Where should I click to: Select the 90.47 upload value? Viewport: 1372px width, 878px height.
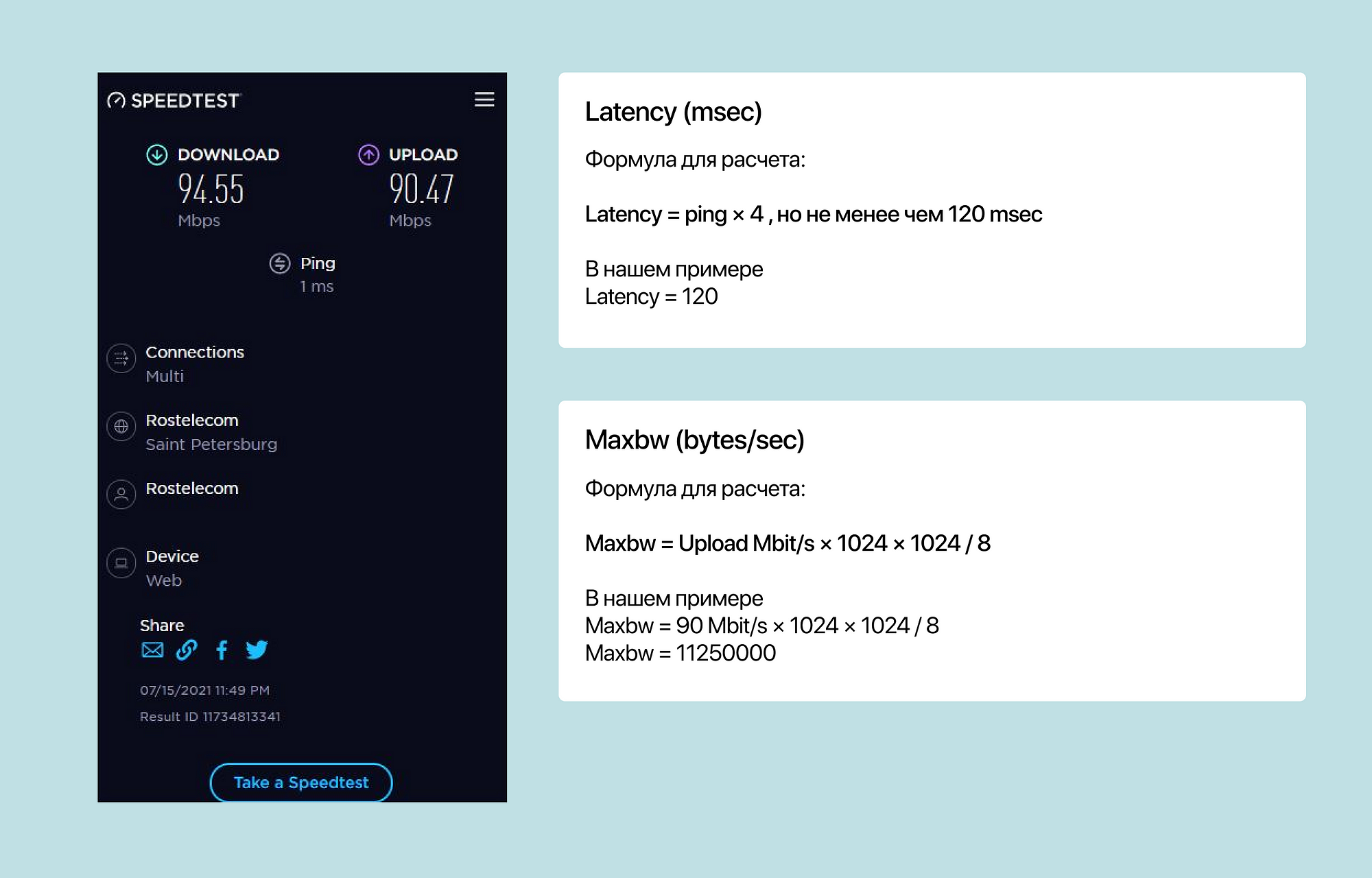coord(421,189)
